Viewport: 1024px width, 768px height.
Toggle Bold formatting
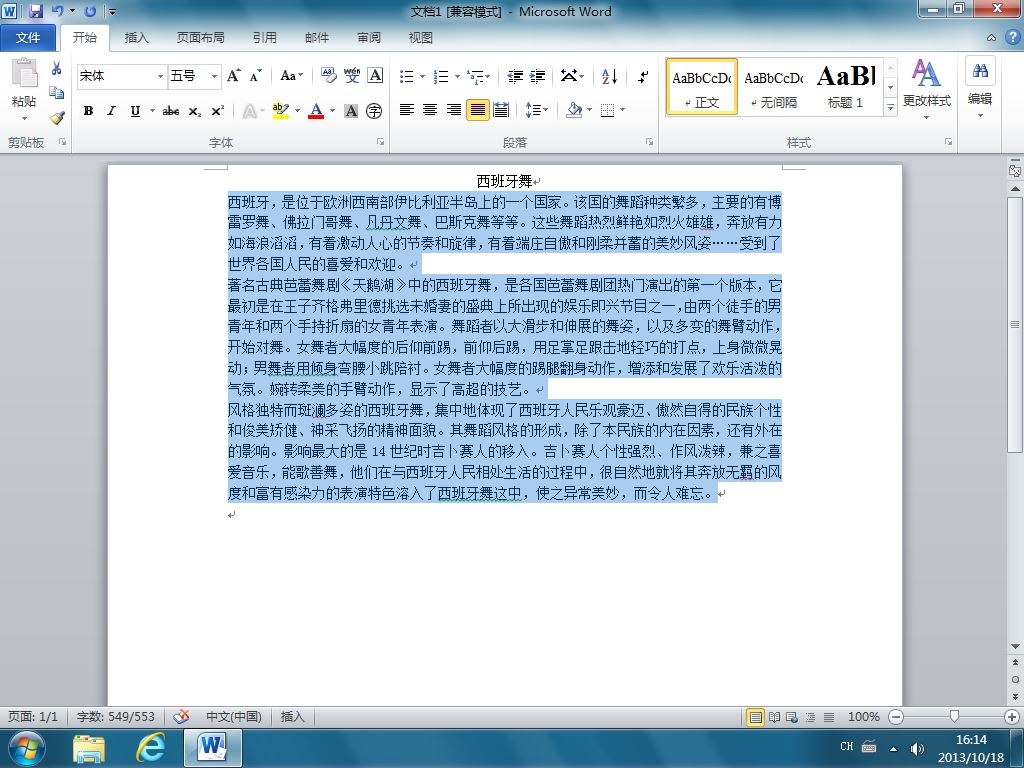pos(88,111)
